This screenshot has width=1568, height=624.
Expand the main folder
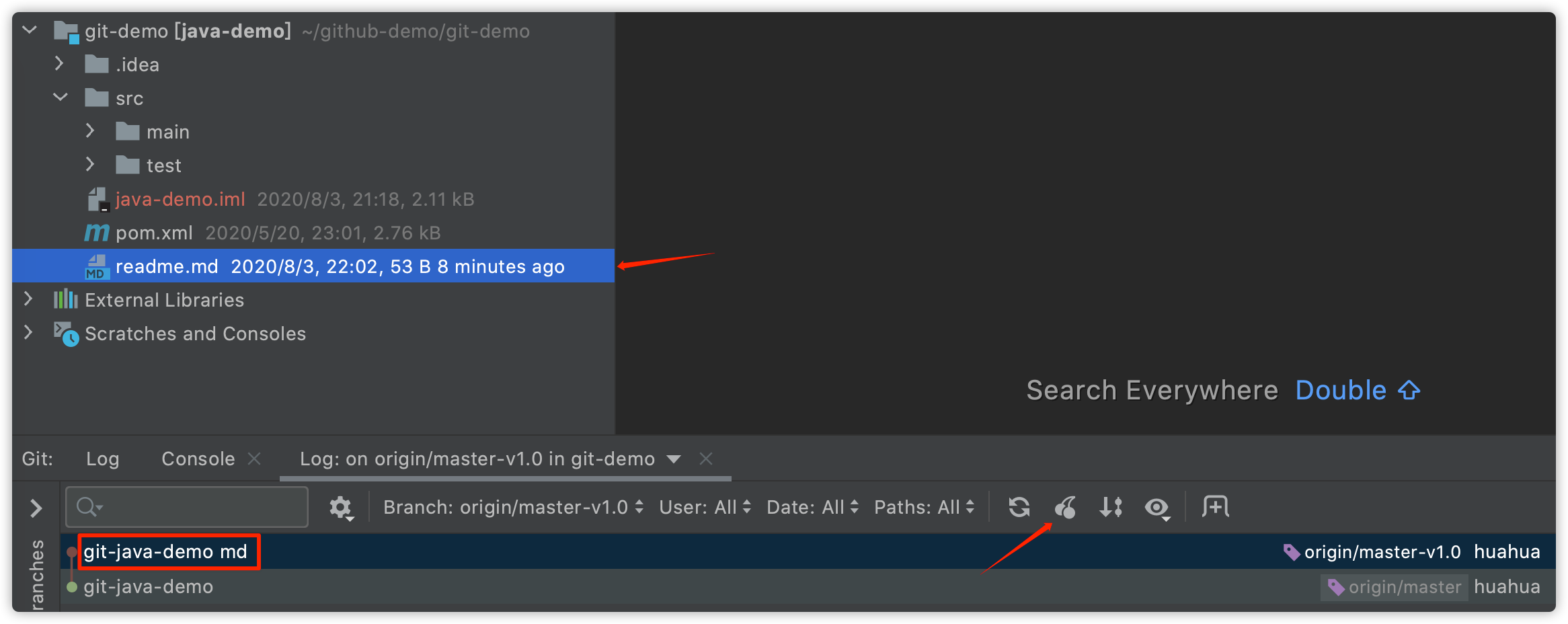tap(90, 131)
